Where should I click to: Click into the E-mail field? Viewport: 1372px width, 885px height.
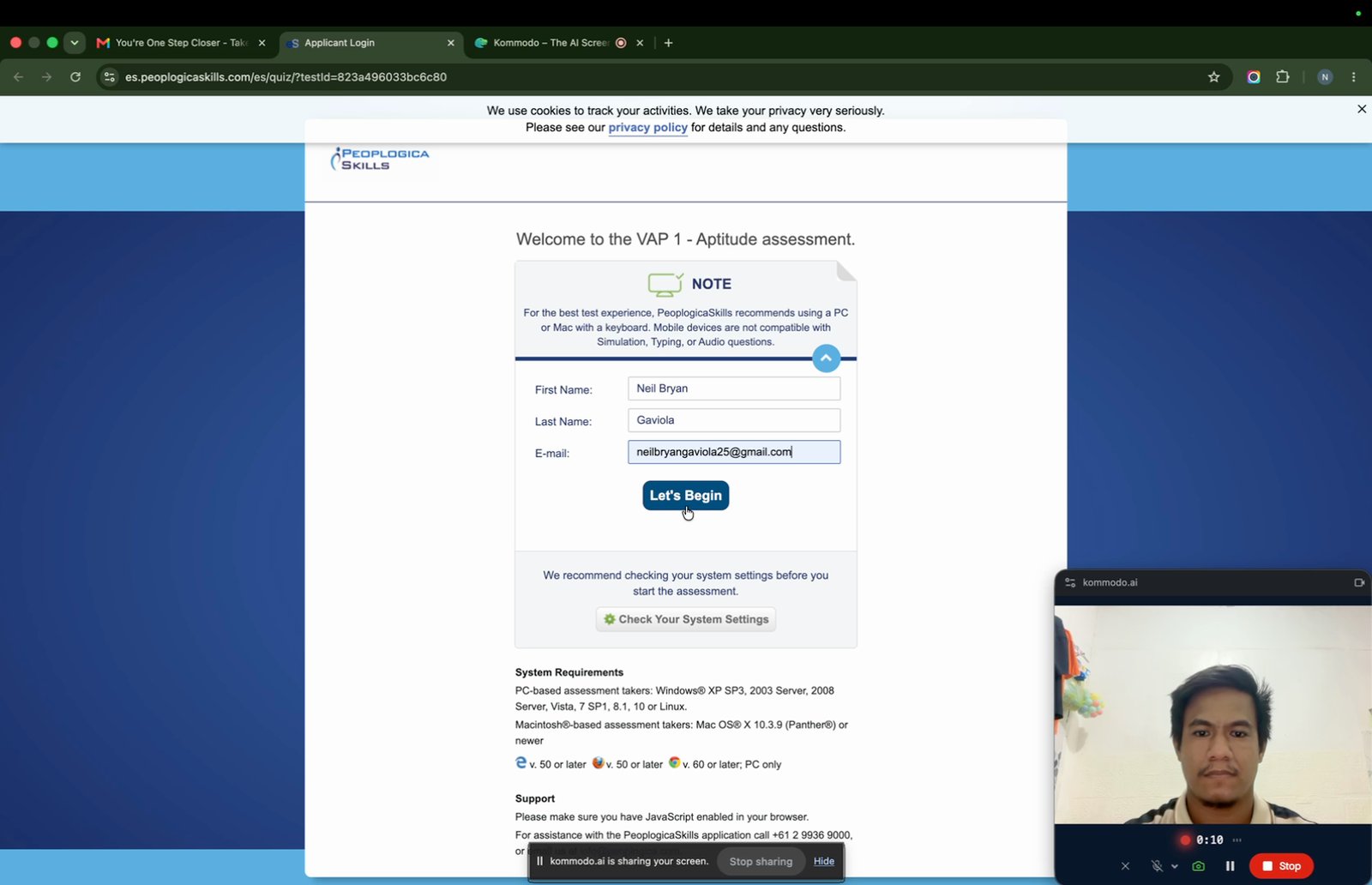coord(733,452)
